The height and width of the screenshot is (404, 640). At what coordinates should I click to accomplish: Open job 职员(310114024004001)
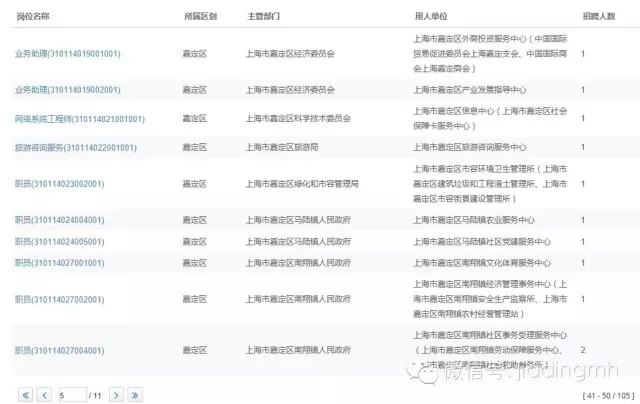click(x=61, y=220)
